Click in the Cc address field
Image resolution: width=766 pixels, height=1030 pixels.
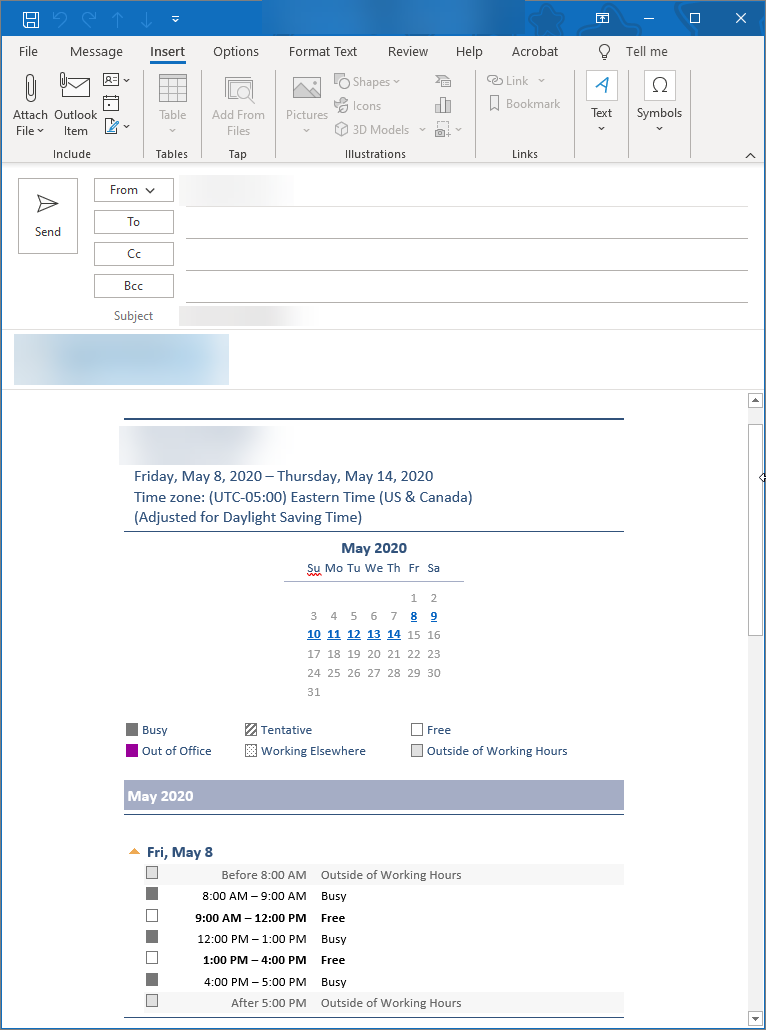(x=466, y=255)
